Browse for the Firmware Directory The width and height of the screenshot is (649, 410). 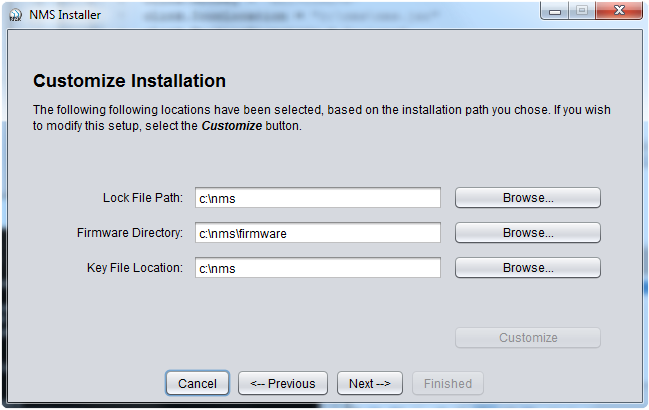[x=528, y=233]
